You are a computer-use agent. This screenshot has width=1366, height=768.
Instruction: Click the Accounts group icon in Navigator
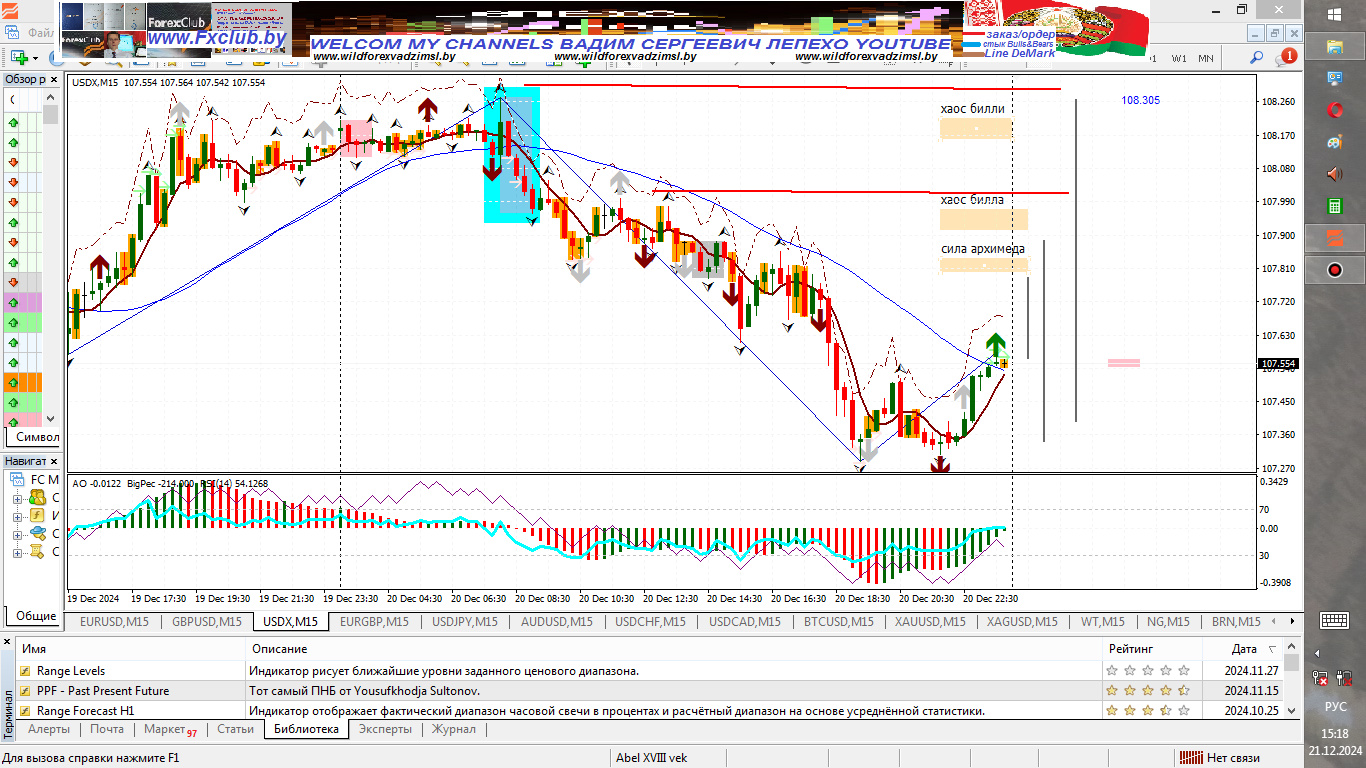[x=37, y=498]
